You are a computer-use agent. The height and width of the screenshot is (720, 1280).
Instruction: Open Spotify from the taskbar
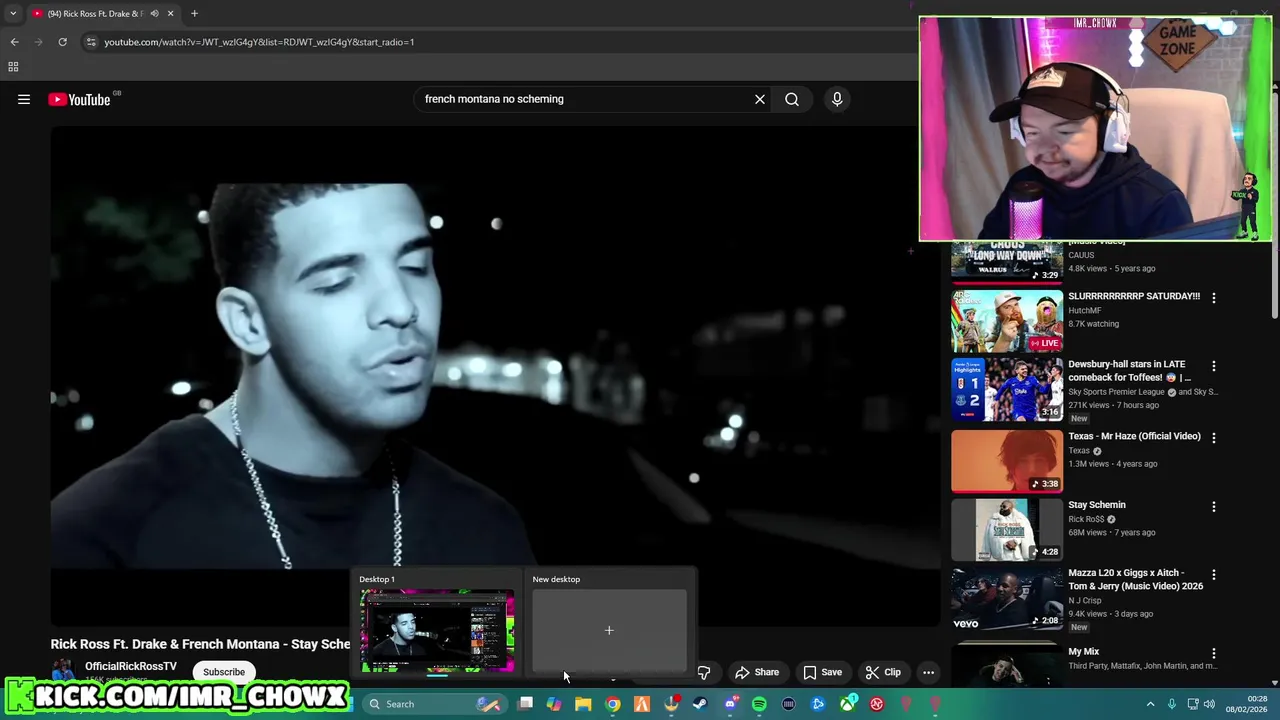[759, 704]
